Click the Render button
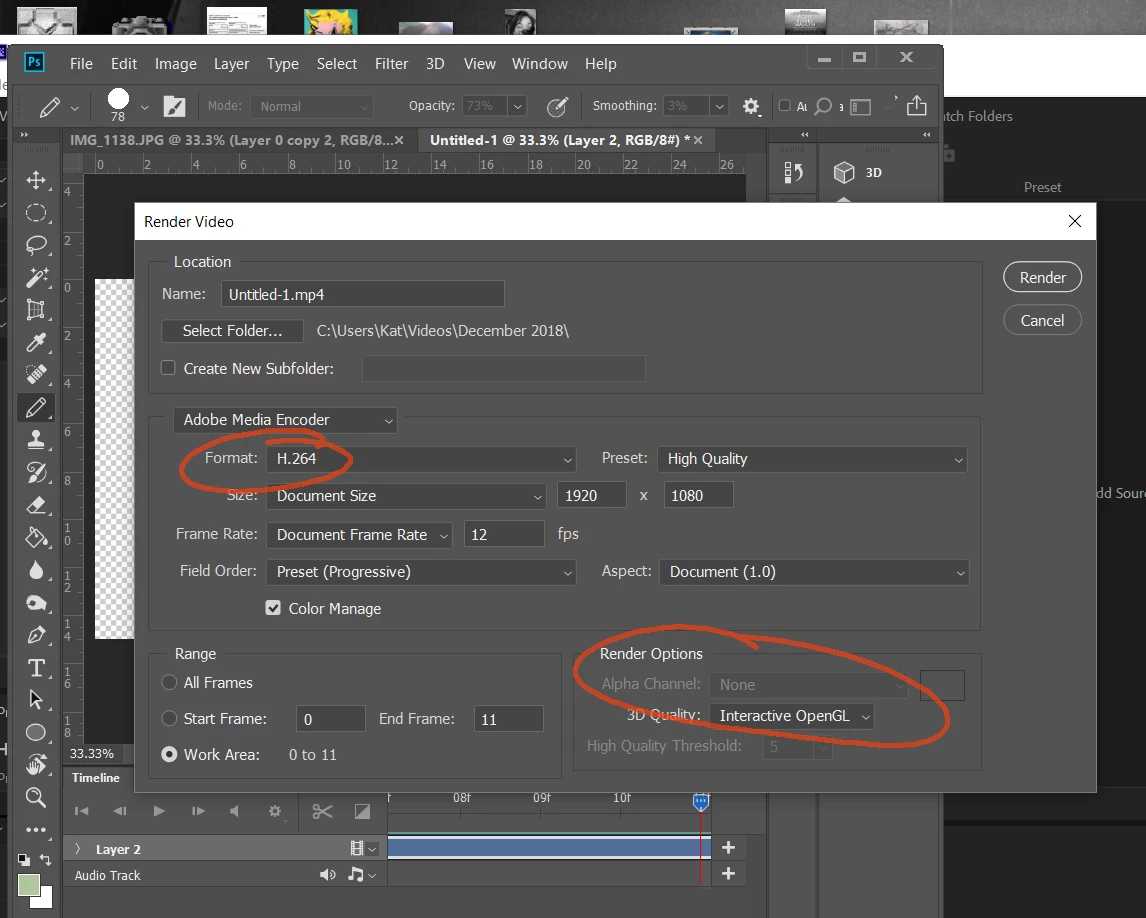The width and height of the screenshot is (1146, 918). tap(1042, 278)
